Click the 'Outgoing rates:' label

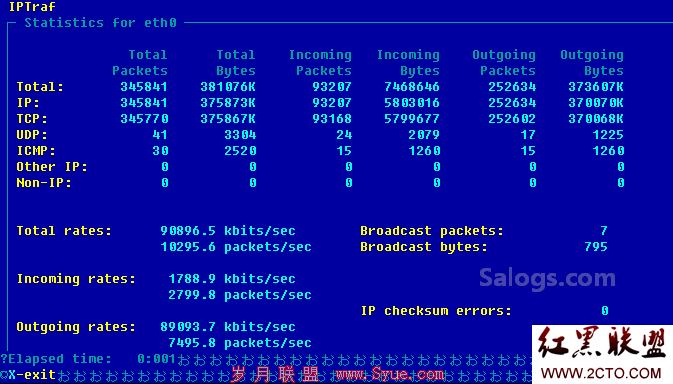point(76,327)
